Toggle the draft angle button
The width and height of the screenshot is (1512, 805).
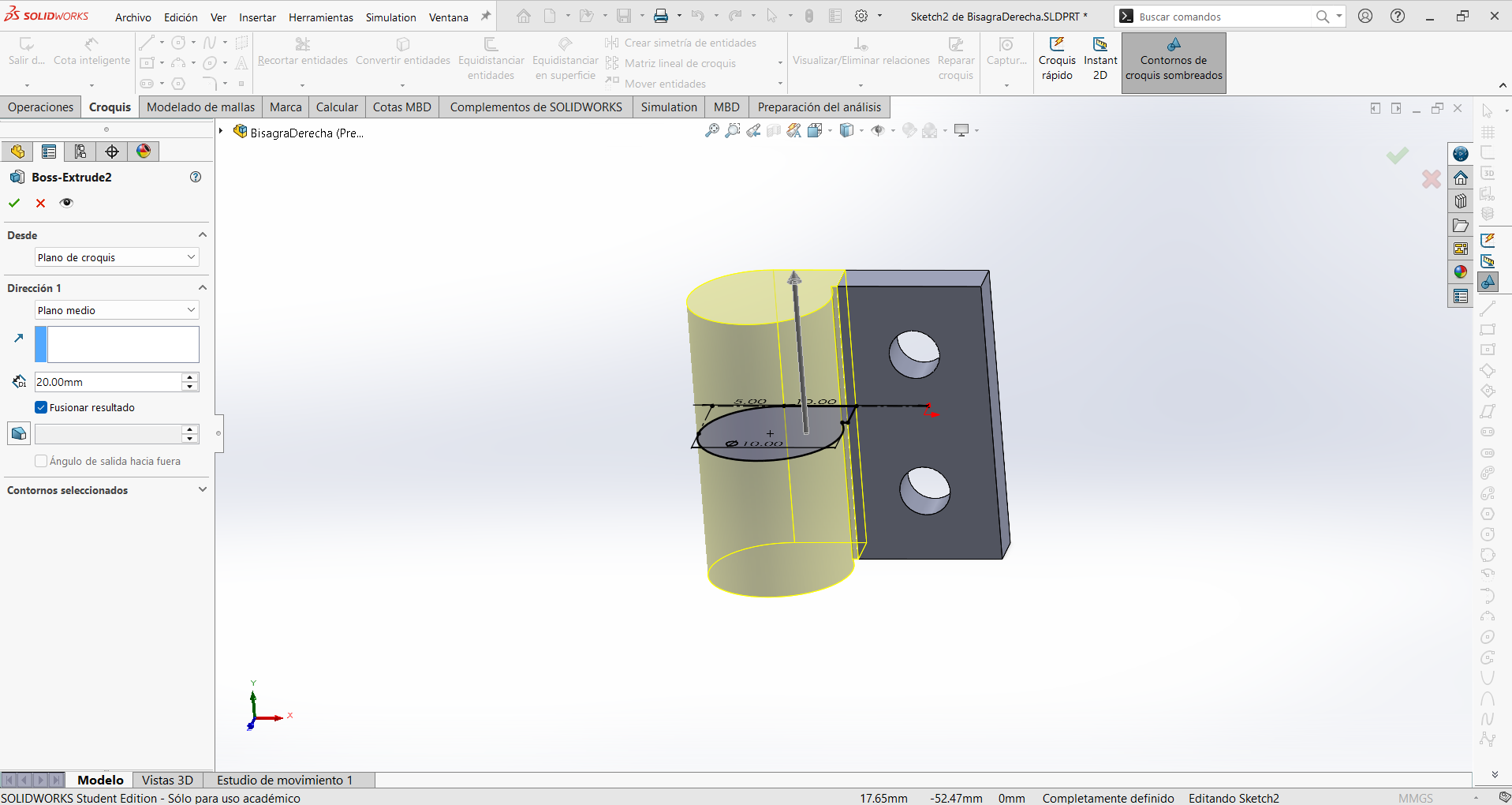19,433
